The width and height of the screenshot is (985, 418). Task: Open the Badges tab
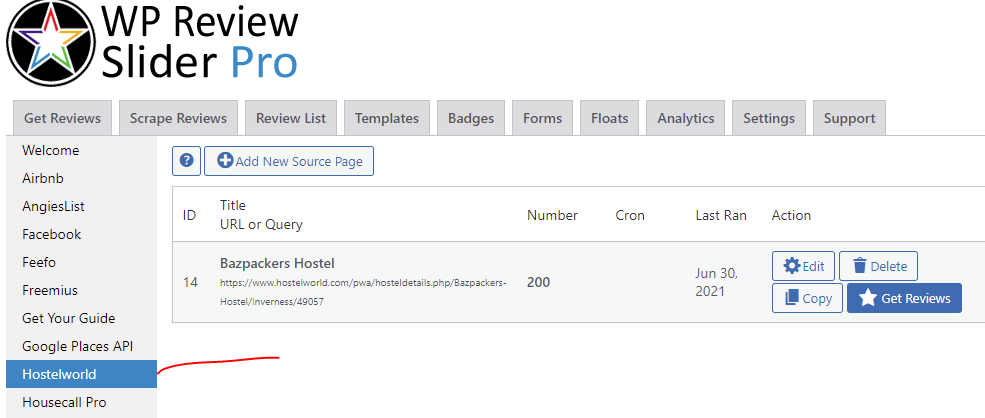471,118
